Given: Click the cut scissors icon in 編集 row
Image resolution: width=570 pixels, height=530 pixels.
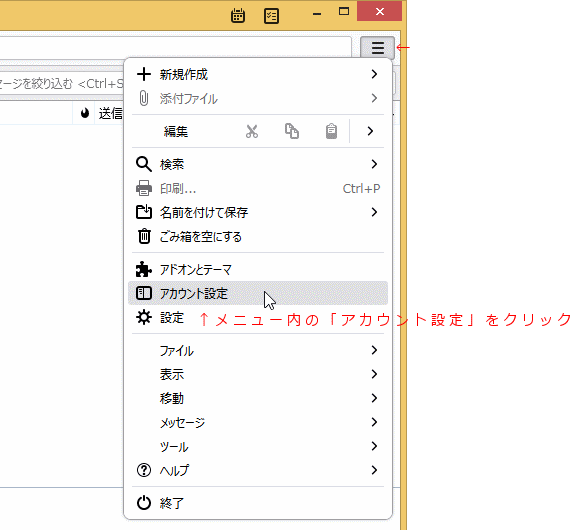Looking at the screenshot, I should (x=252, y=131).
